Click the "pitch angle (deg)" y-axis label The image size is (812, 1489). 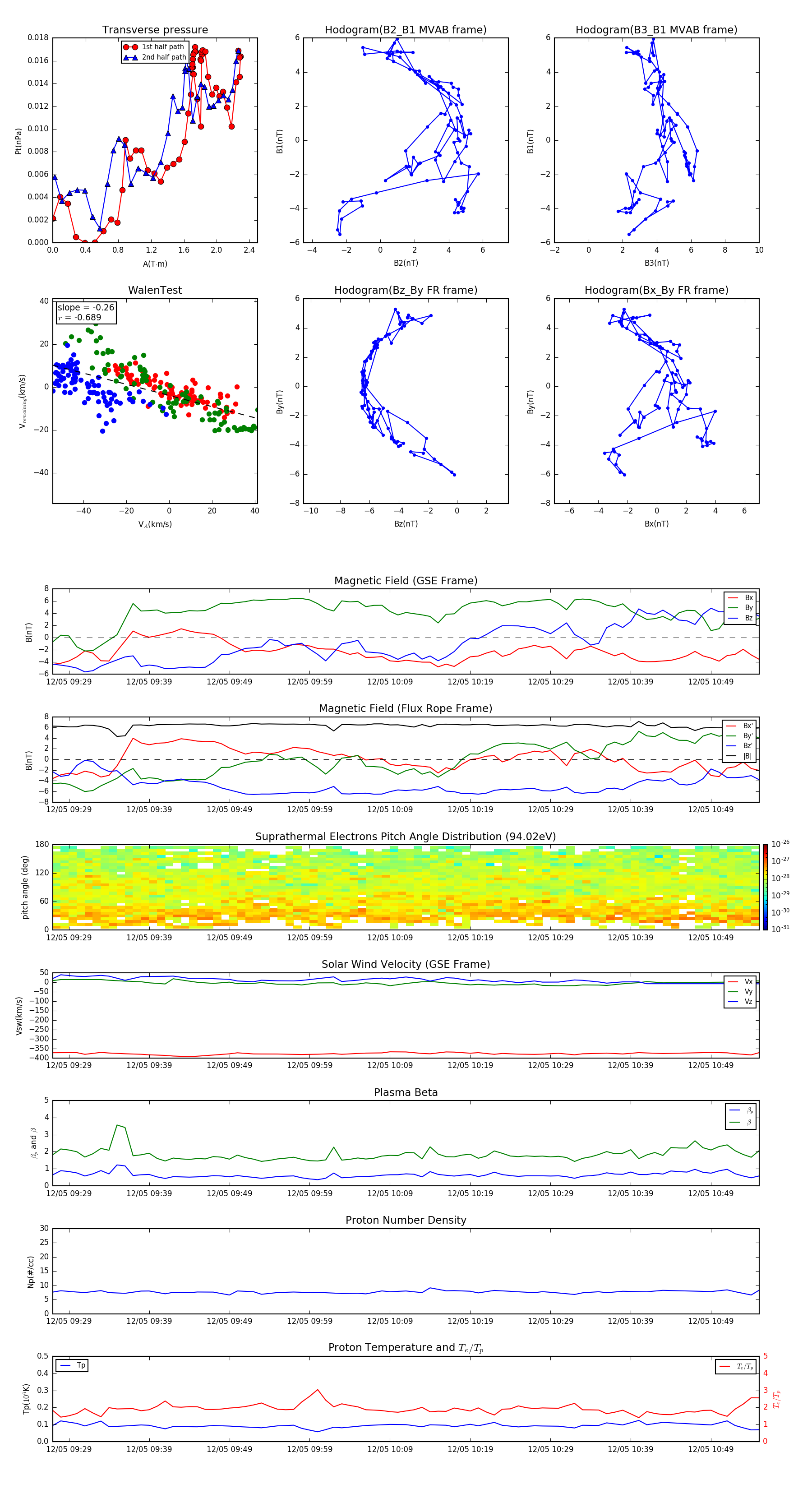pos(25,887)
